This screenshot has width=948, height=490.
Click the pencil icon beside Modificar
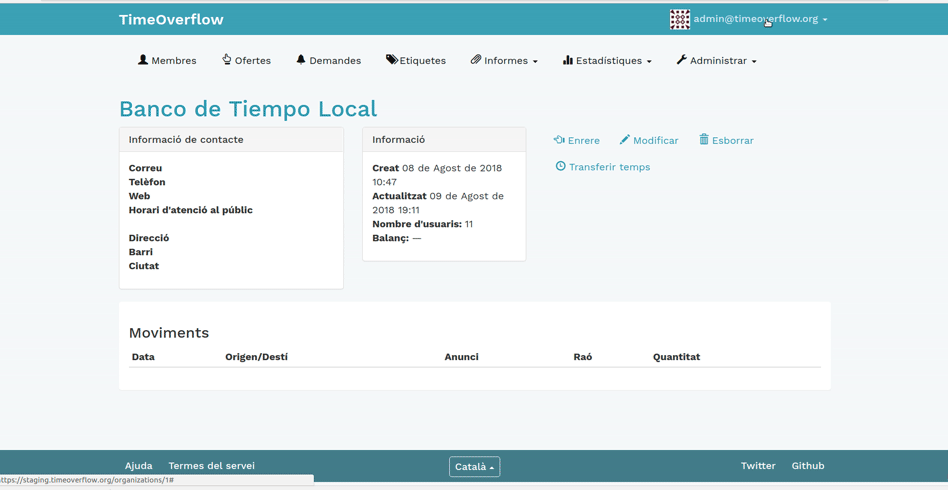point(625,140)
